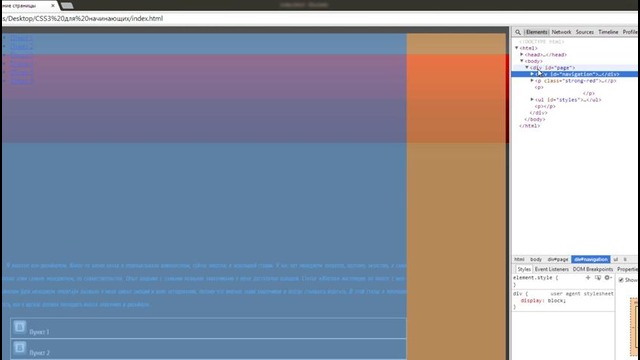This screenshot has width=640, height=360.
Task: Collapse the html node
Action: click(x=517, y=48)
